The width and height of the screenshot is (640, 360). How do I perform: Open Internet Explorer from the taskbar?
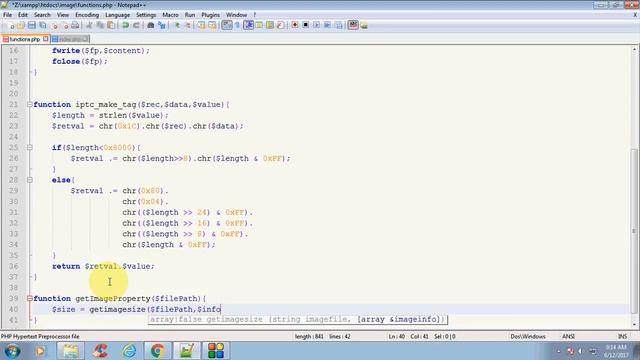(x=129, y=351)
